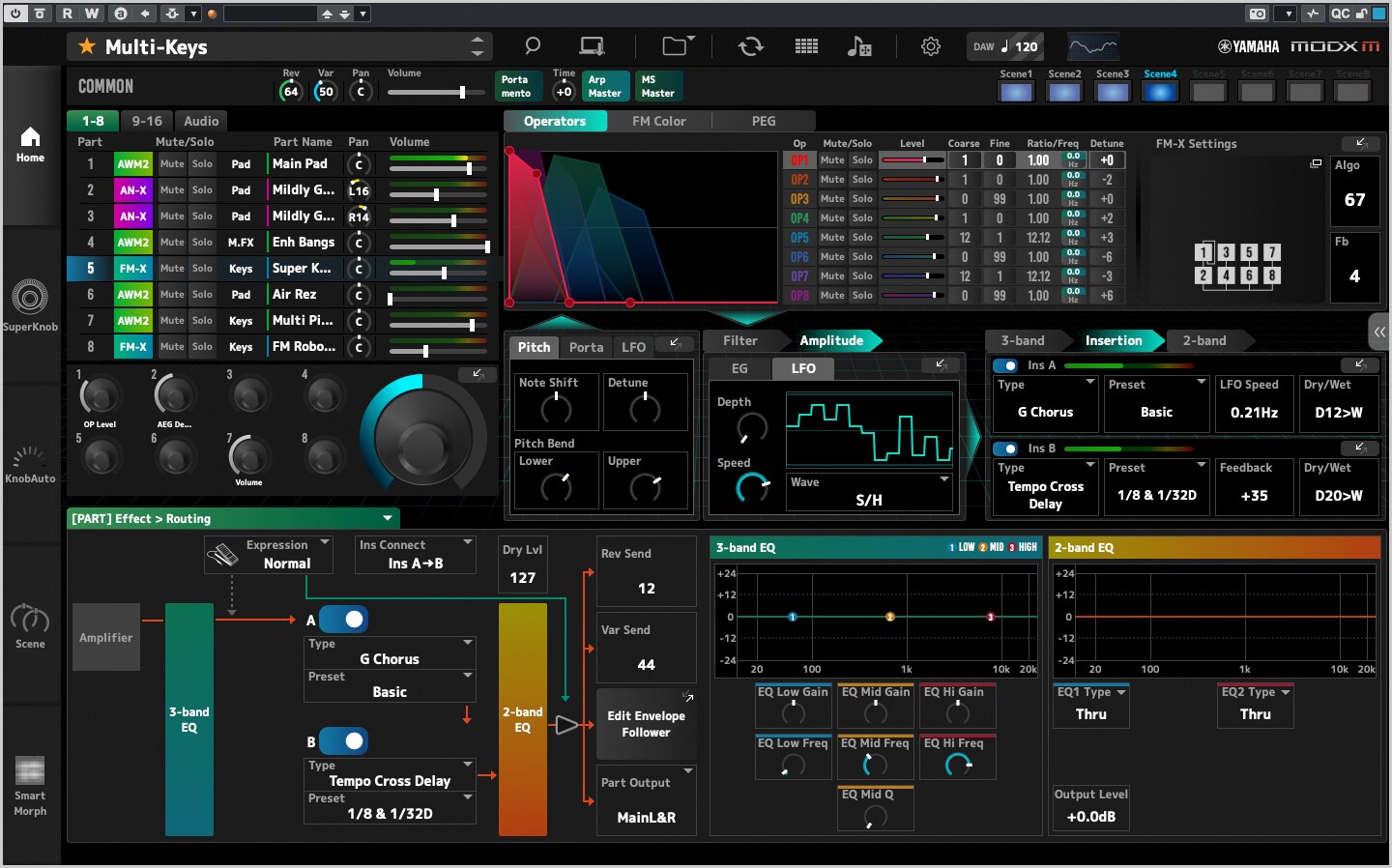Open the search magnifier icon
This screenshot has height=868, width=1392.
(x=531, y=45)
